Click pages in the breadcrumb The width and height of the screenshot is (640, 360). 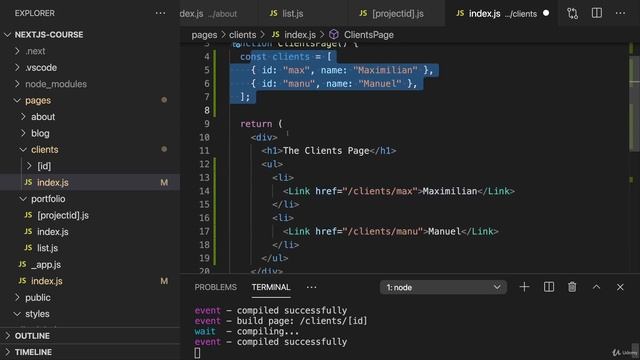tap(204, 35)
